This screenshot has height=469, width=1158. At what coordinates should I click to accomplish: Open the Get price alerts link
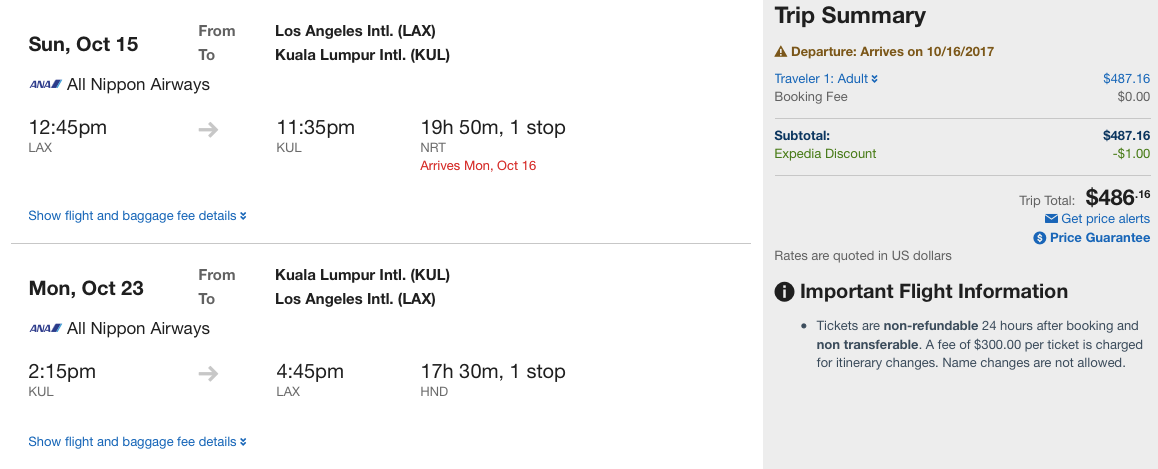tap(1105, 219)
